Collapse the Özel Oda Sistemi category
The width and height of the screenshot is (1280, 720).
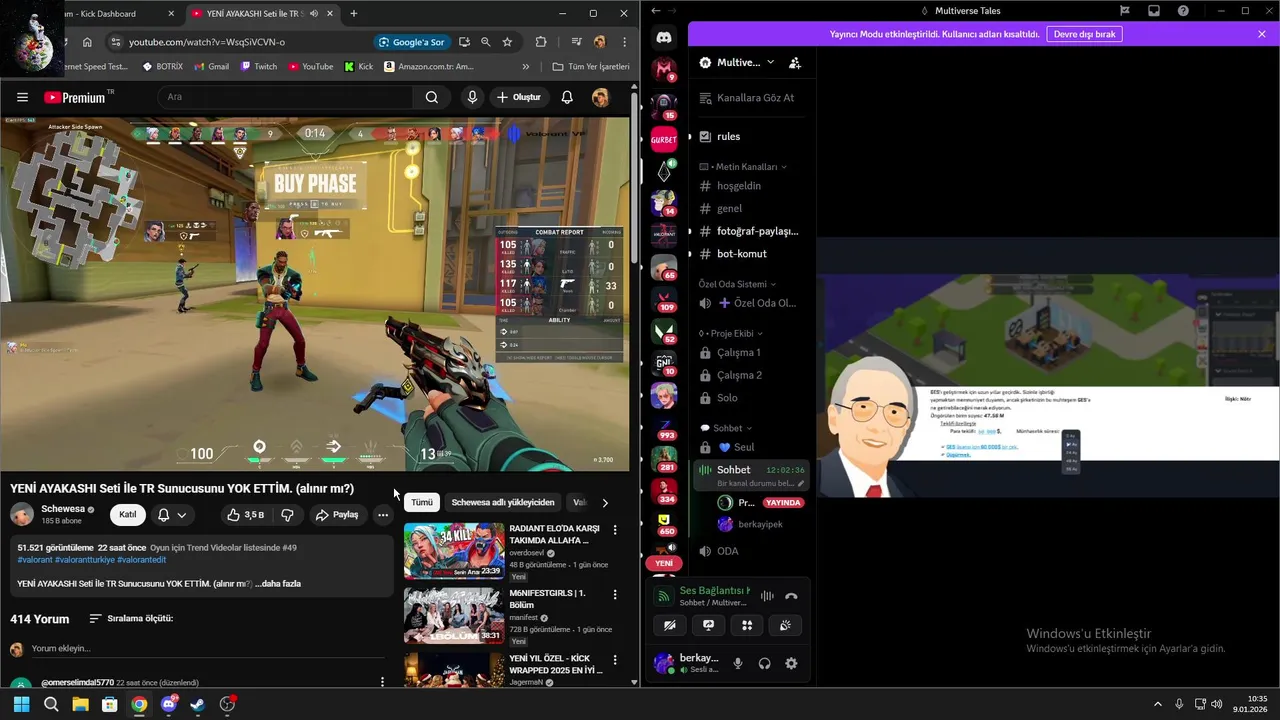click(737, 284)
